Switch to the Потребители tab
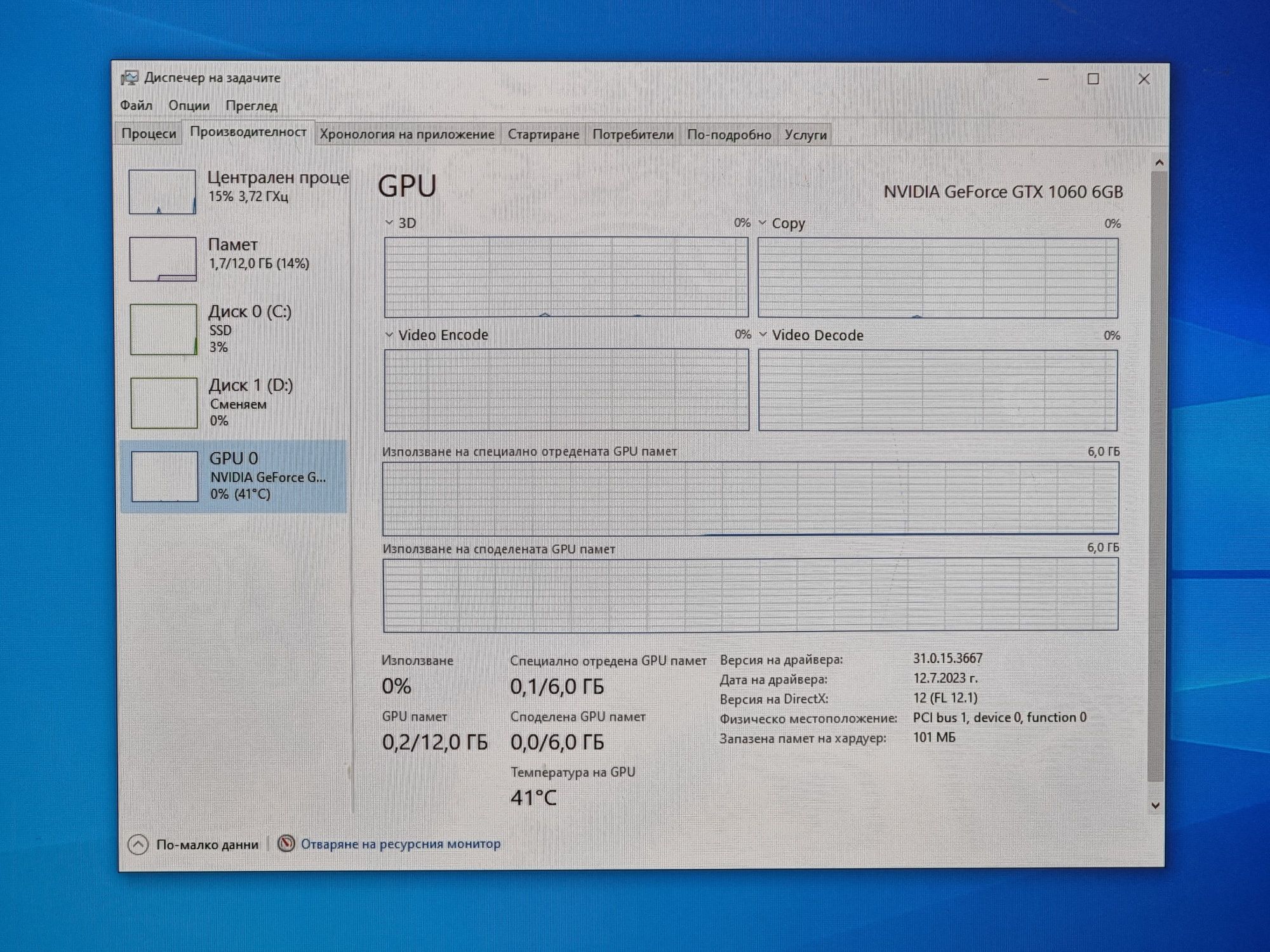 (x=633, y=135)
